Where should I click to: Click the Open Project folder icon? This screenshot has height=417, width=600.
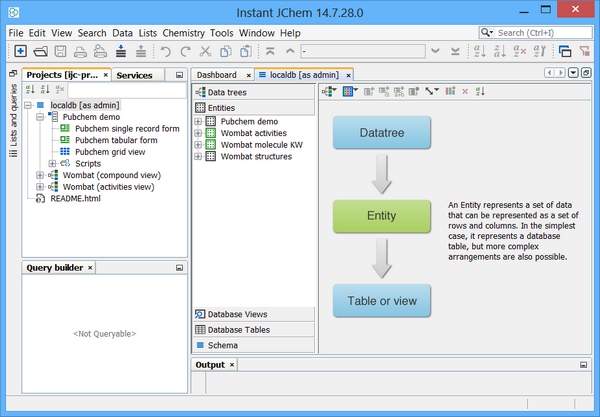click(40, 51)
